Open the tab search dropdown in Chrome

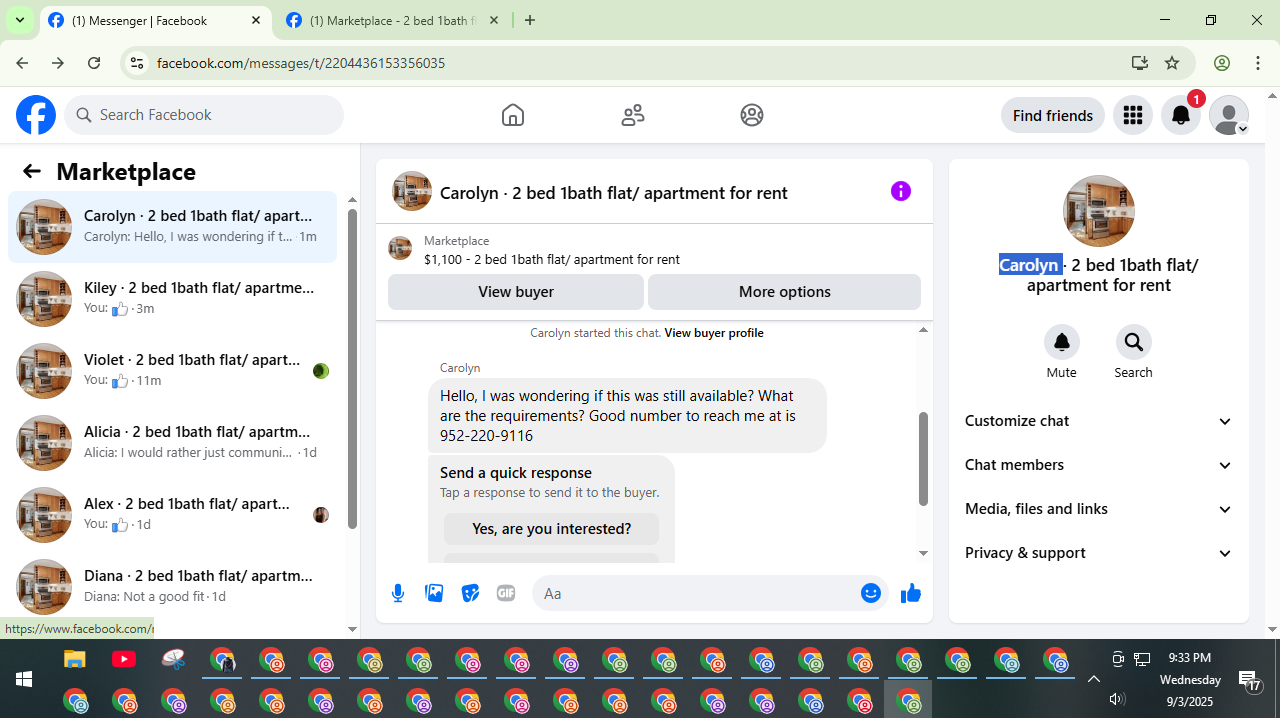[x=19, y=20]
